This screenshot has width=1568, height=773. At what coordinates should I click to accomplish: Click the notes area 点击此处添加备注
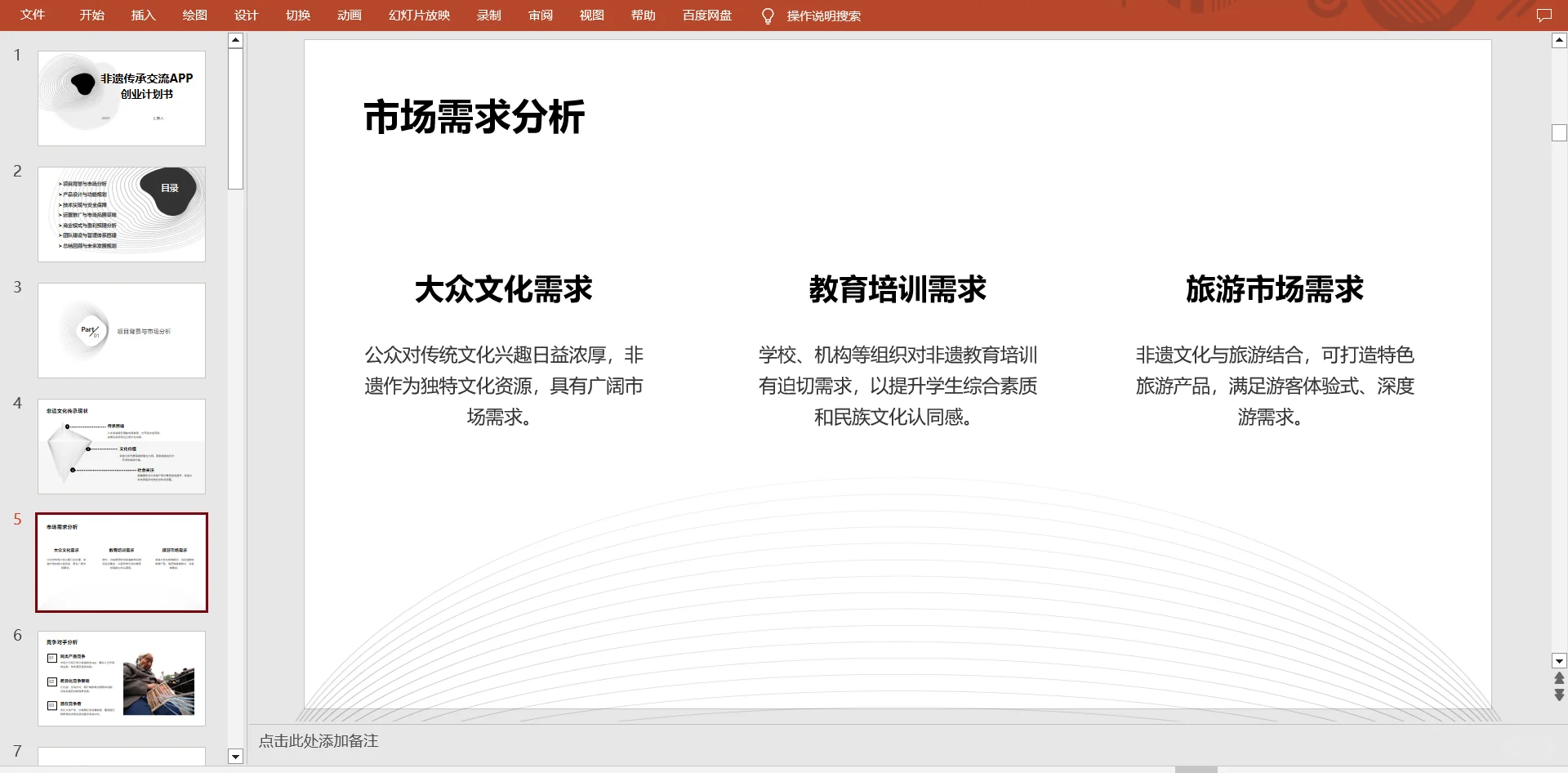click(x=318, y=741)
